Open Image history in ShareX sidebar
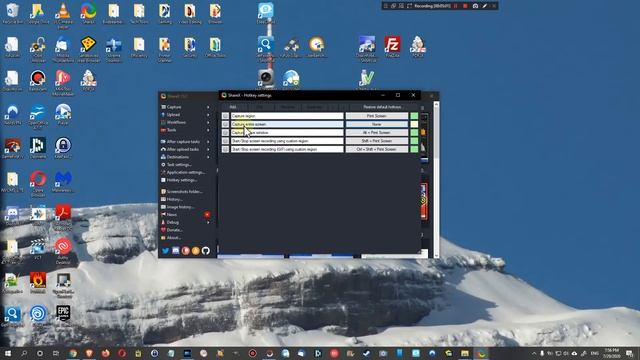The height and width of the screenshot is (360, 640). click(x=180, y=207)
